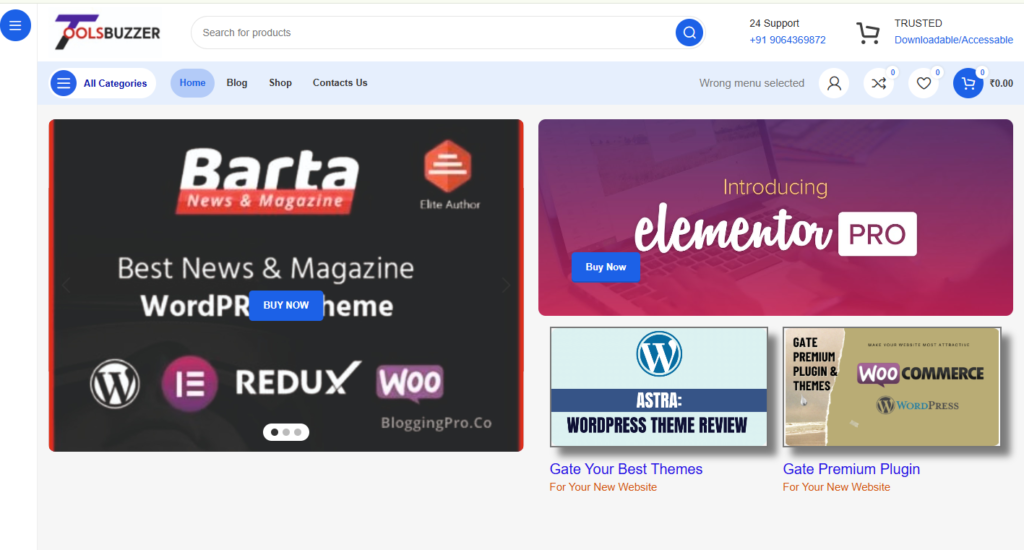Click the TRUSTED label
The width and height of the screenshot is (1024, 550).
pyautogui.click(x=918, y=24)
